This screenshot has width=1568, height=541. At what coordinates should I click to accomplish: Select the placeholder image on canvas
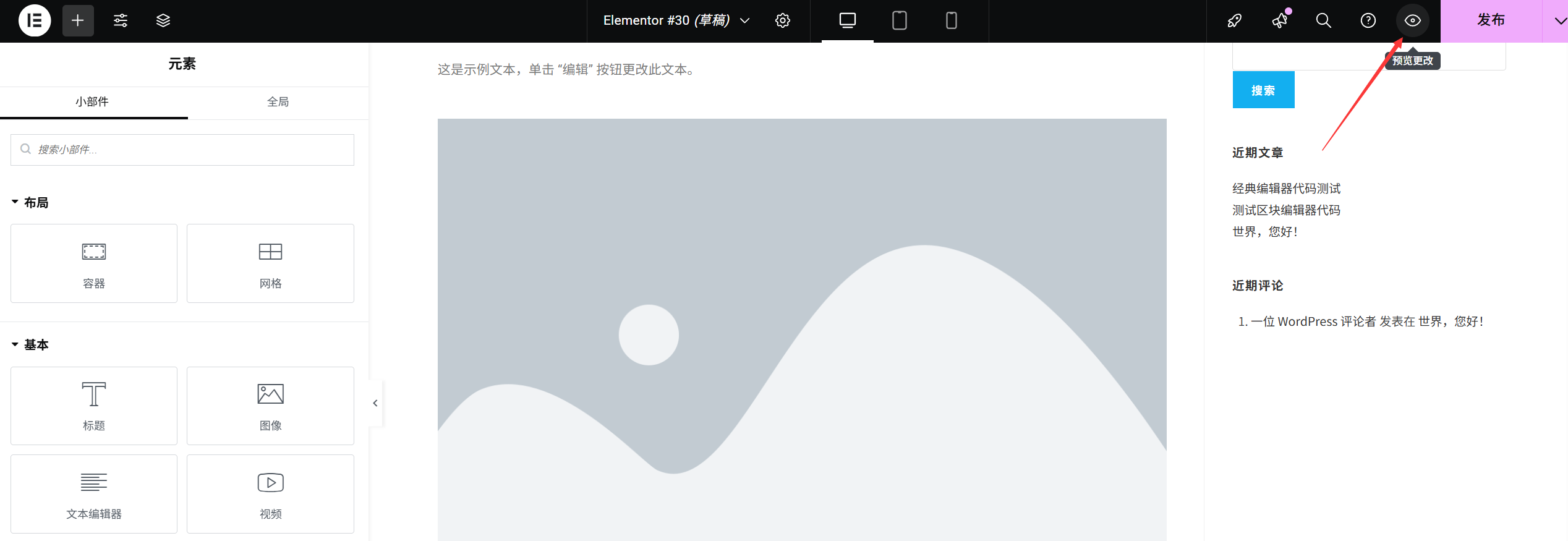(802, 330)
